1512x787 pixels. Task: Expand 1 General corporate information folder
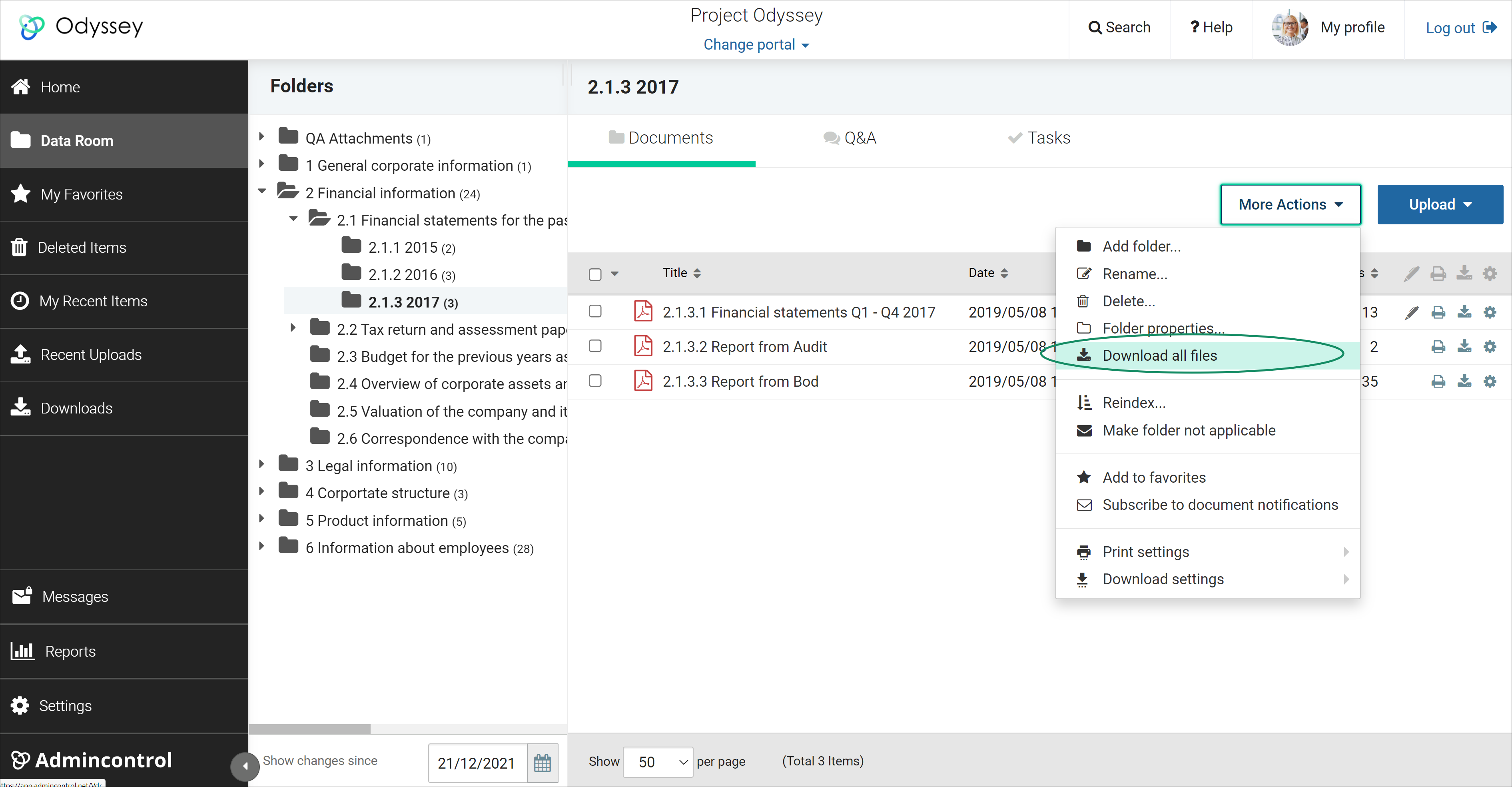coord(262,164)
